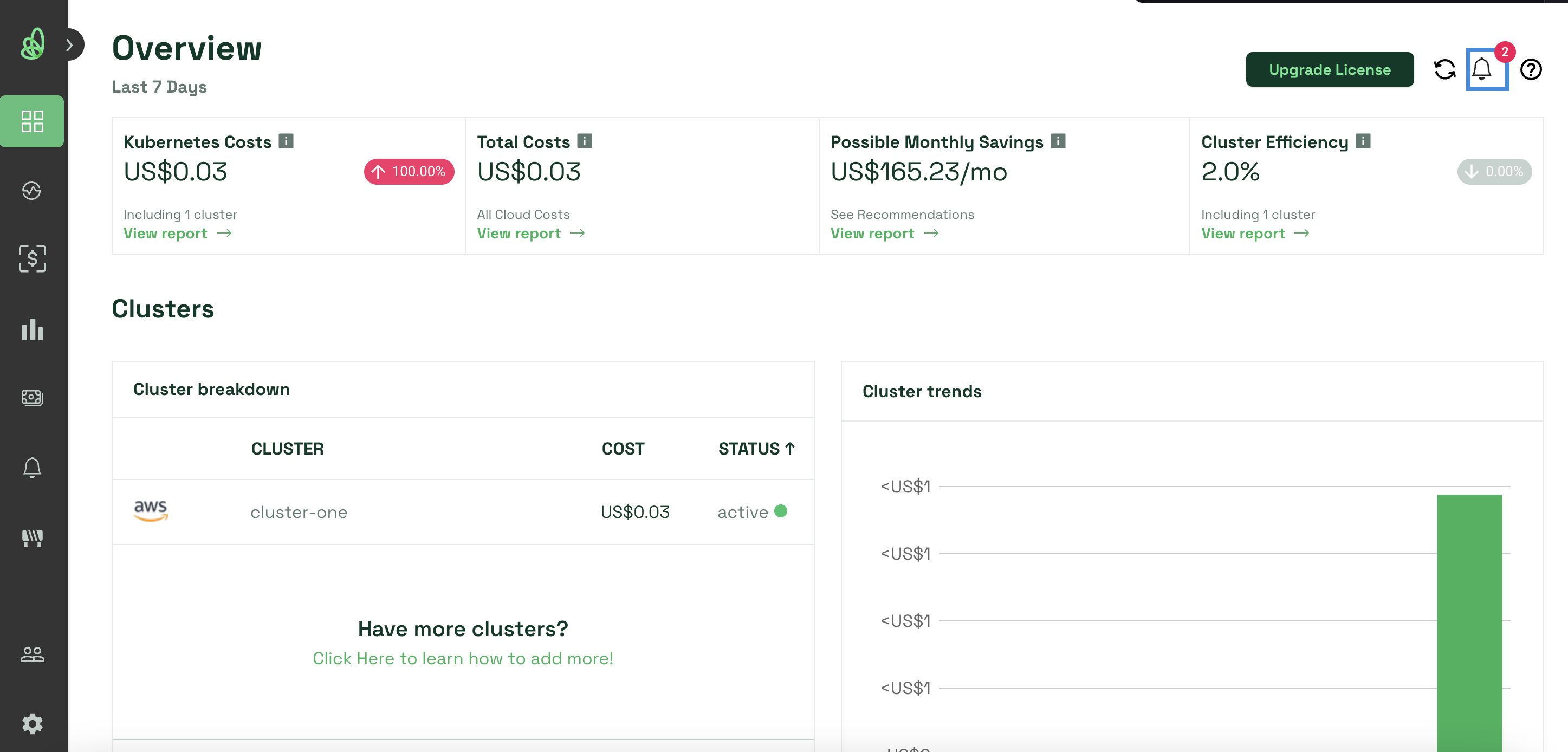Open the Teams people sidebar icon

[x=33, y=654]
